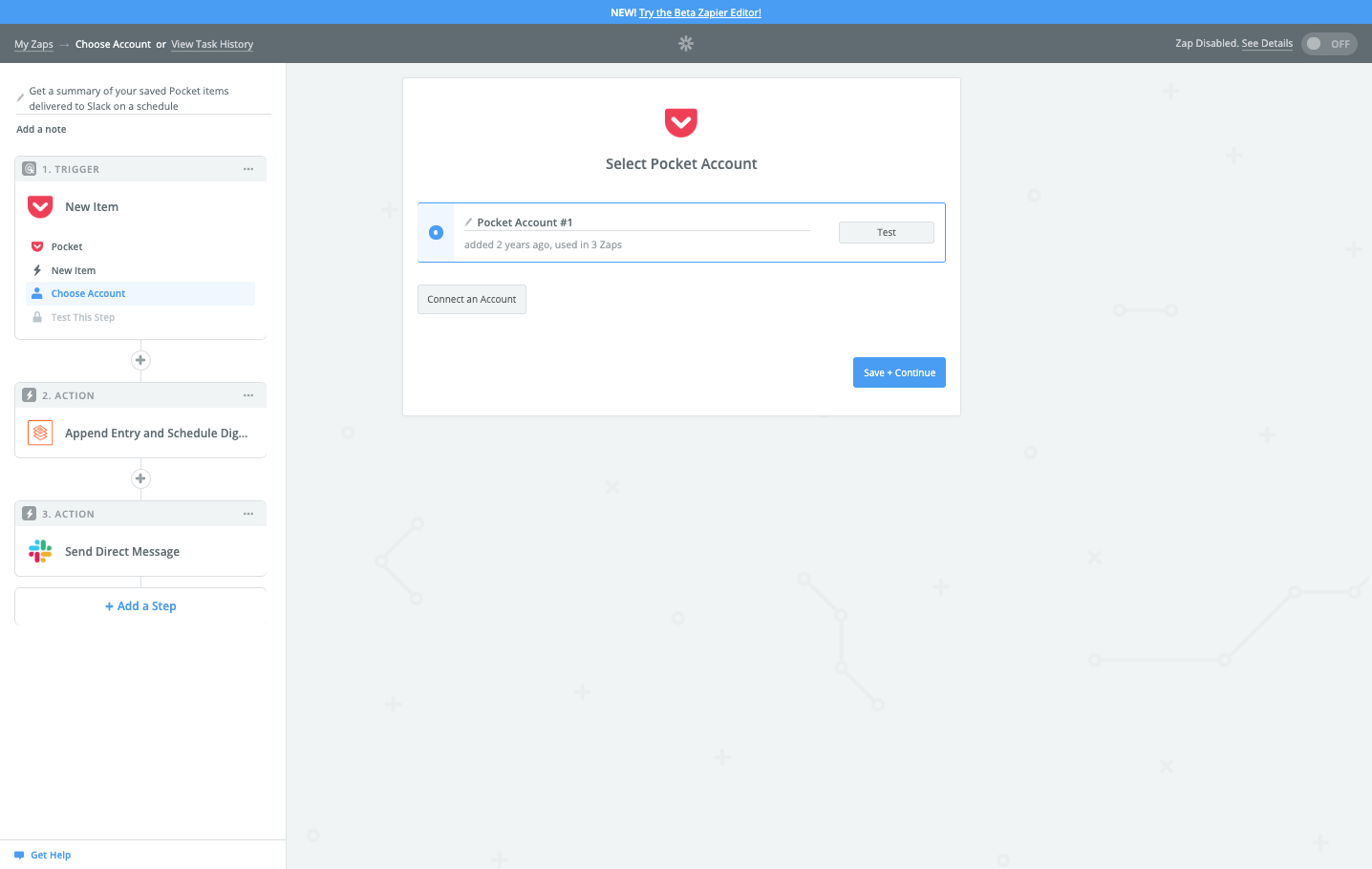Add a step between action 2 and action 3

coord(140,478)
